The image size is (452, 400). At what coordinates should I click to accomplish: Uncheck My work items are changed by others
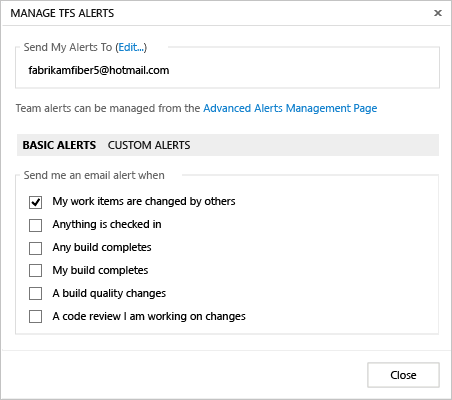point(35,202)
